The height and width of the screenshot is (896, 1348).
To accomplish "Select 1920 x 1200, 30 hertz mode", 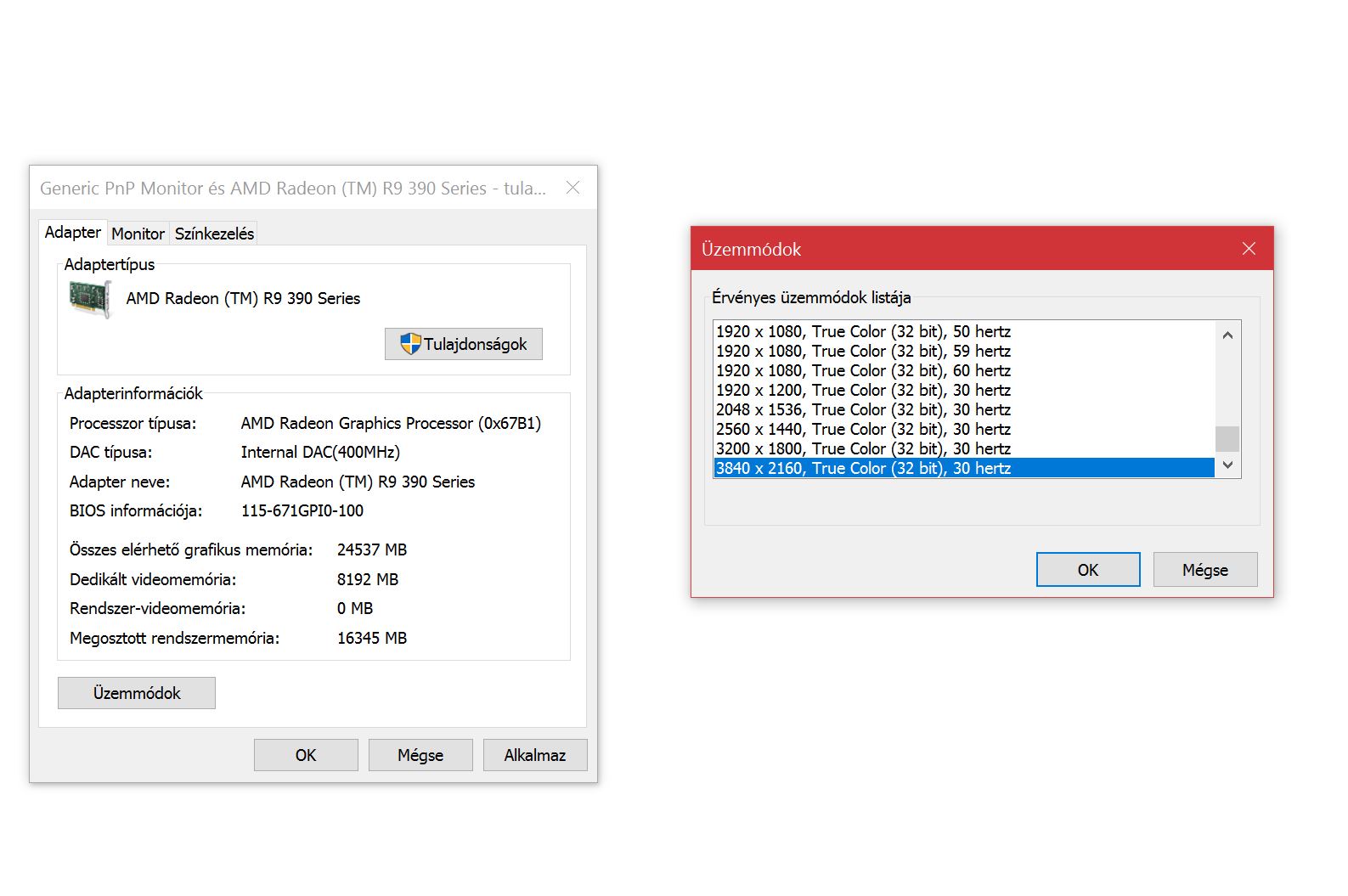I will 964,390.
